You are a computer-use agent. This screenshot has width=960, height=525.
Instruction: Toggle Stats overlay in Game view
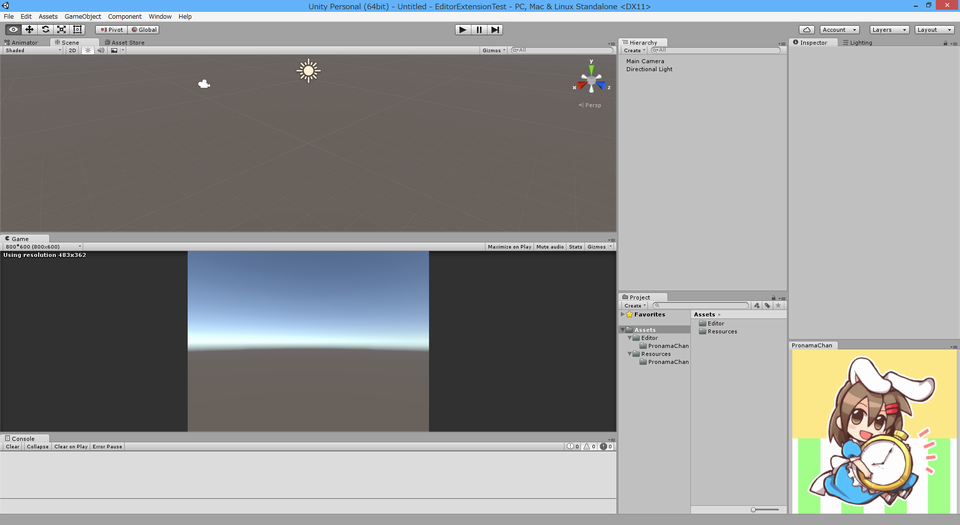coord(576,247)
